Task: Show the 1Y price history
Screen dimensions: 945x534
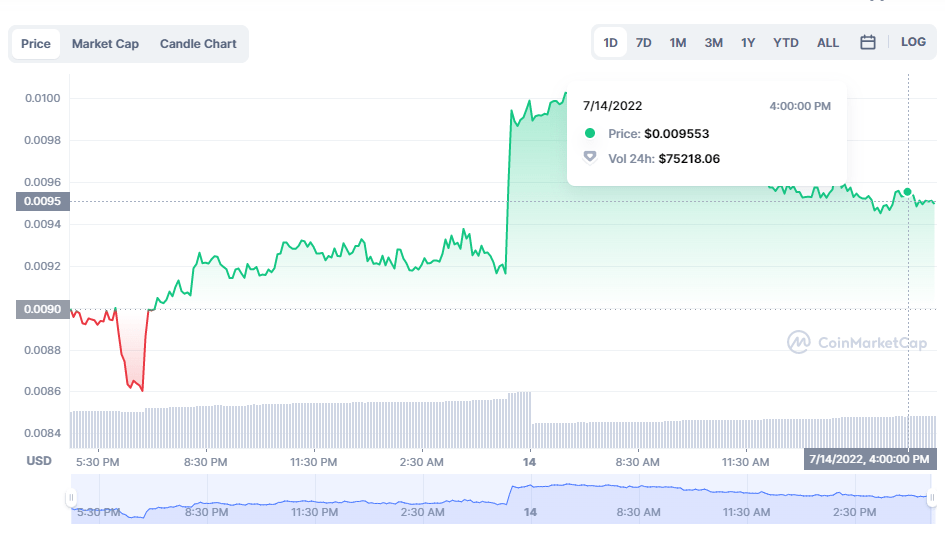Action: [748, 43]
